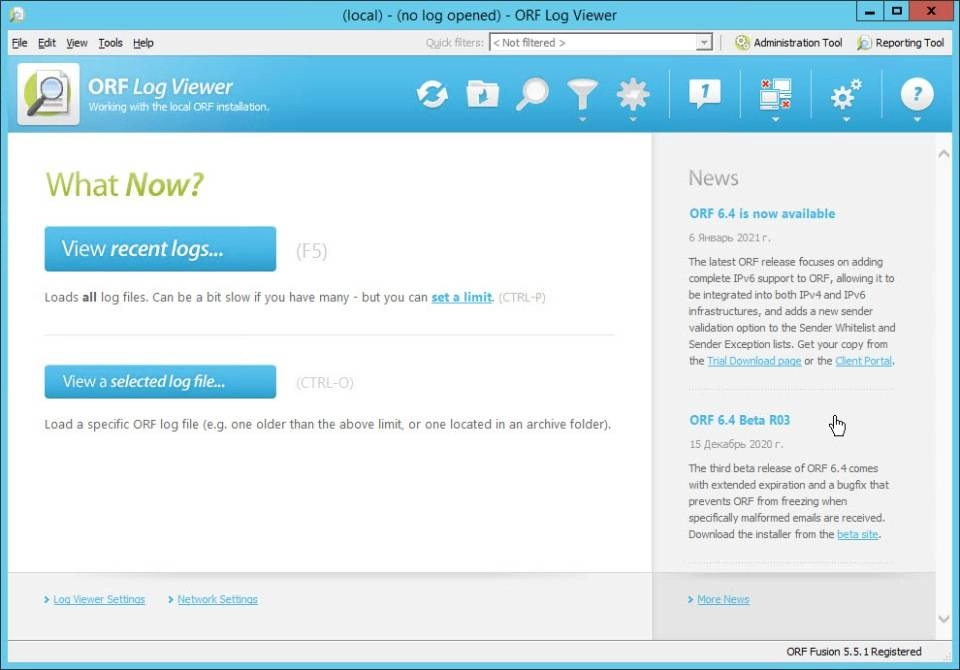The height and width of the screenshot is (670, 960).
Task: Open 'ORF 6.4 Beta R03' news headline
Action: point(740,420)
